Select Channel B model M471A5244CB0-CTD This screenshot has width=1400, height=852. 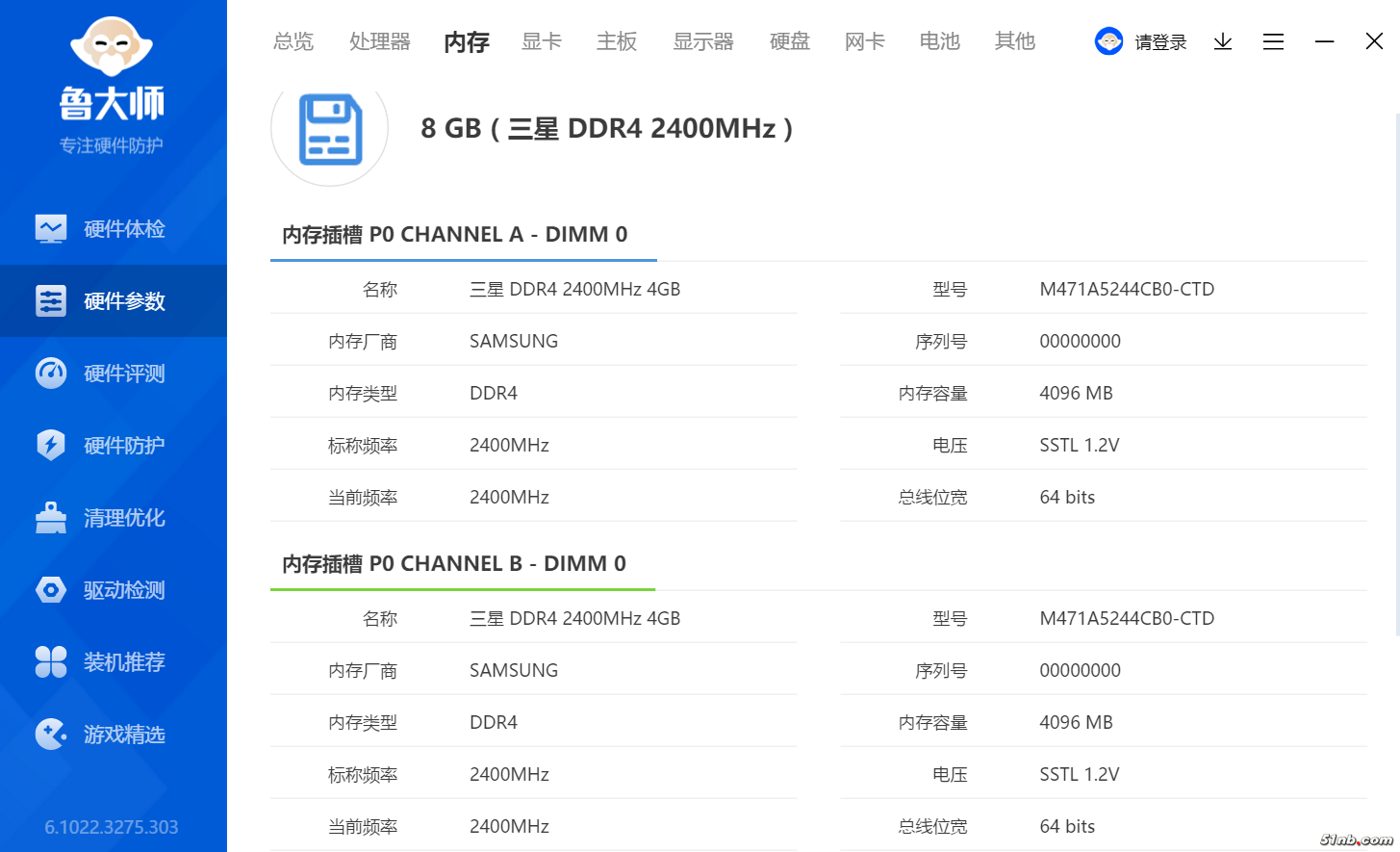point(1127,618)
